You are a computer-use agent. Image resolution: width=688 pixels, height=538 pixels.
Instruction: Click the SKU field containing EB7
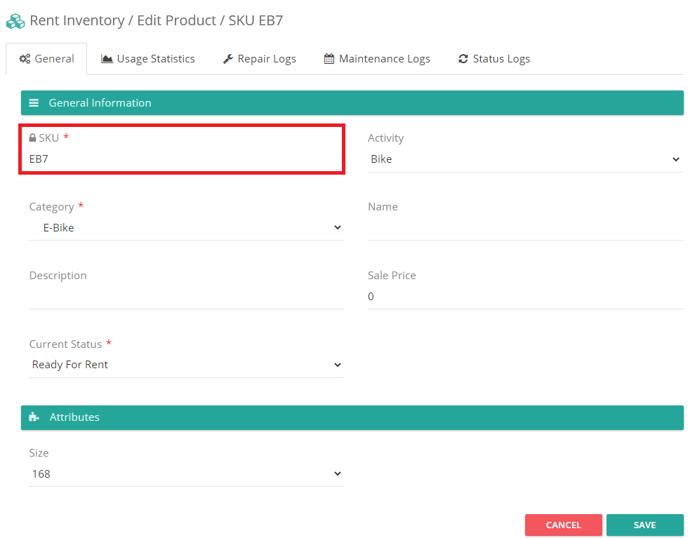186,159
